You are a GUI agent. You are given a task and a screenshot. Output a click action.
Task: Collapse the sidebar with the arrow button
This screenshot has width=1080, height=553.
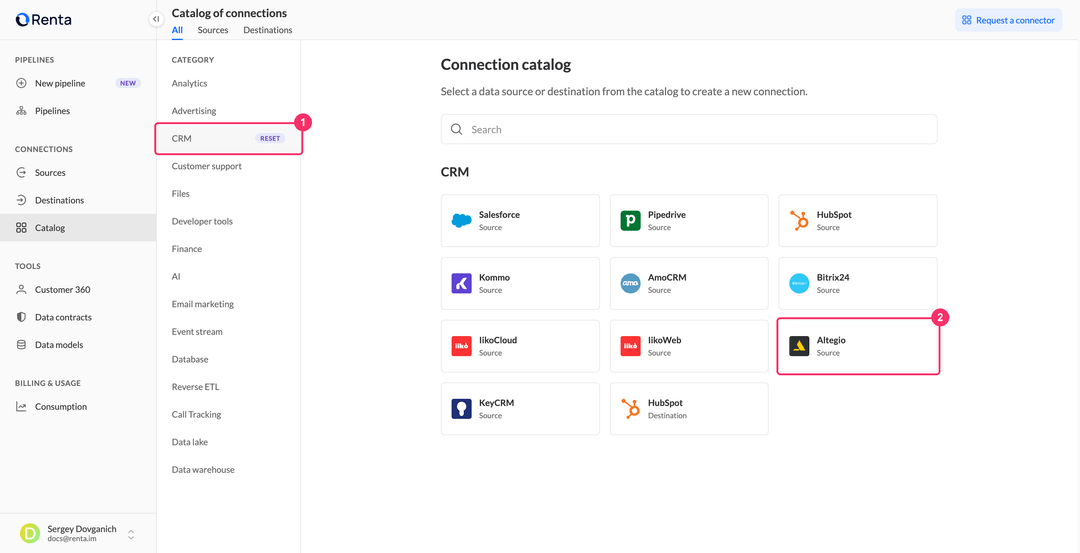pyautogui.click(x=156, y=19)
